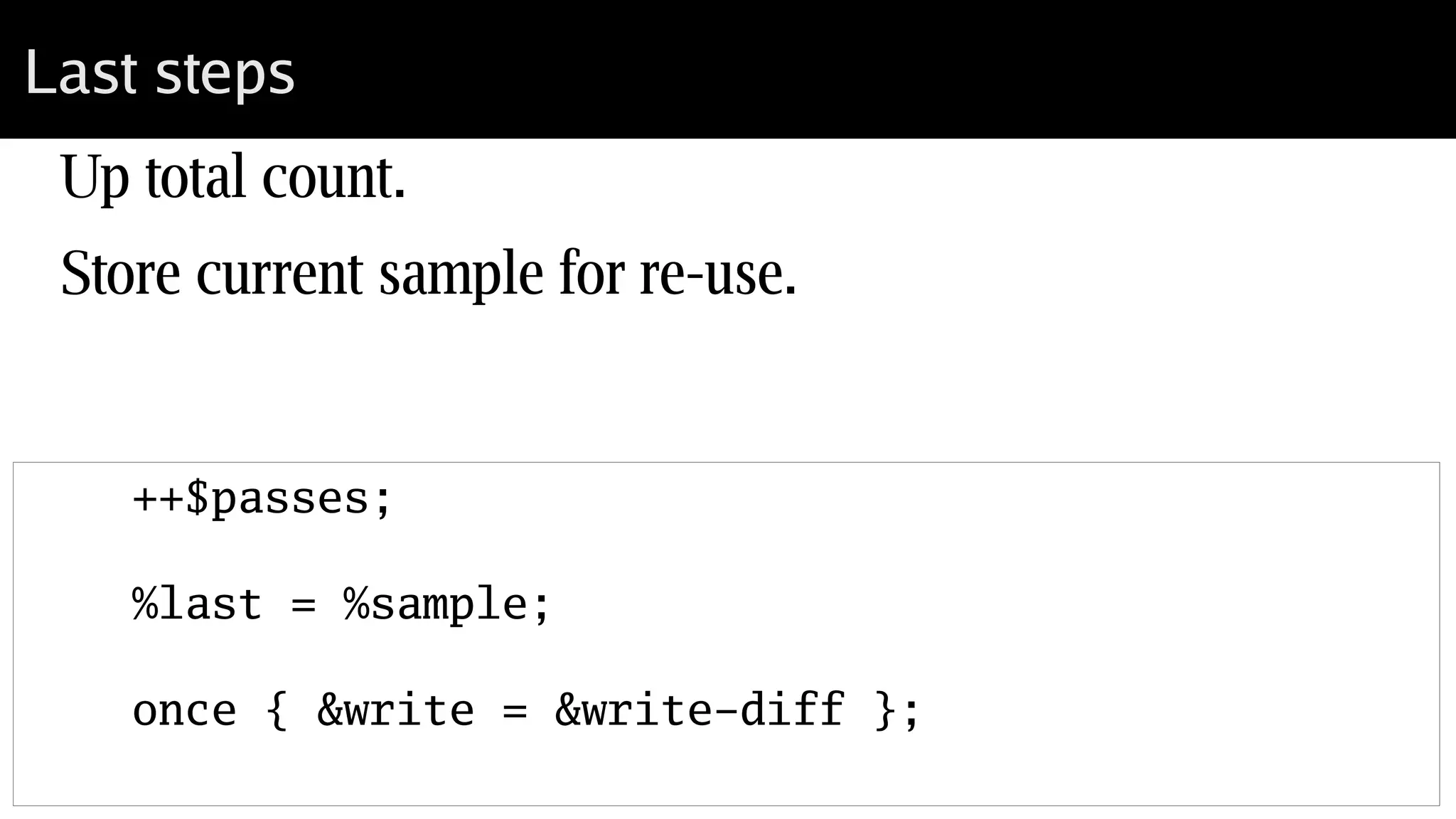This screenshot has width=1456, height=819.
Task: Click the closing "};" in the code
Action: coord(897,710)
